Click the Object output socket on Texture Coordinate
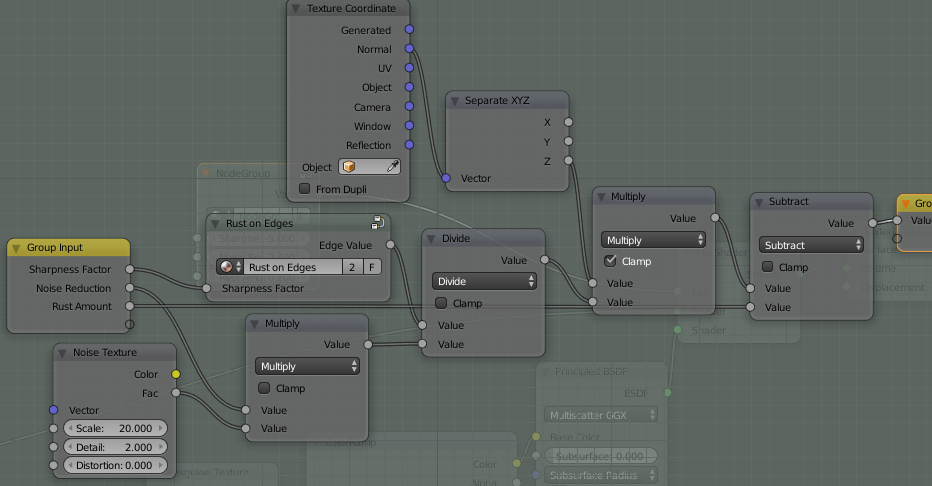This screenshot has height=486, width=932. click(x=409, y=87)
